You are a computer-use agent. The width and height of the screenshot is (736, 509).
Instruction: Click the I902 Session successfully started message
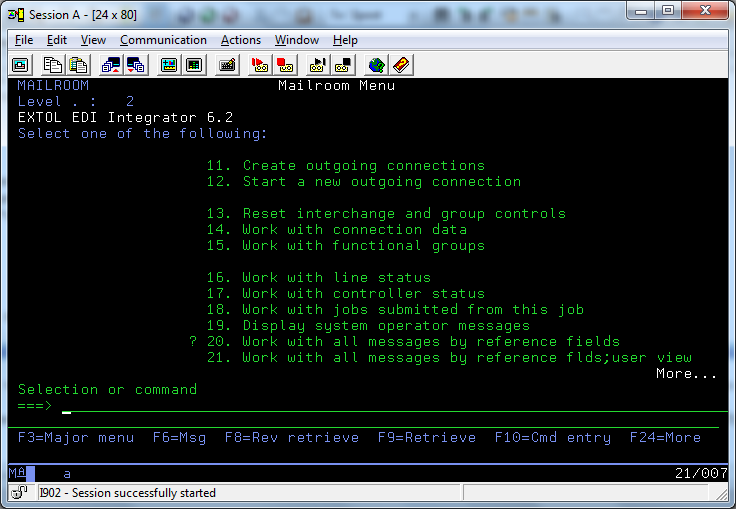128,493
